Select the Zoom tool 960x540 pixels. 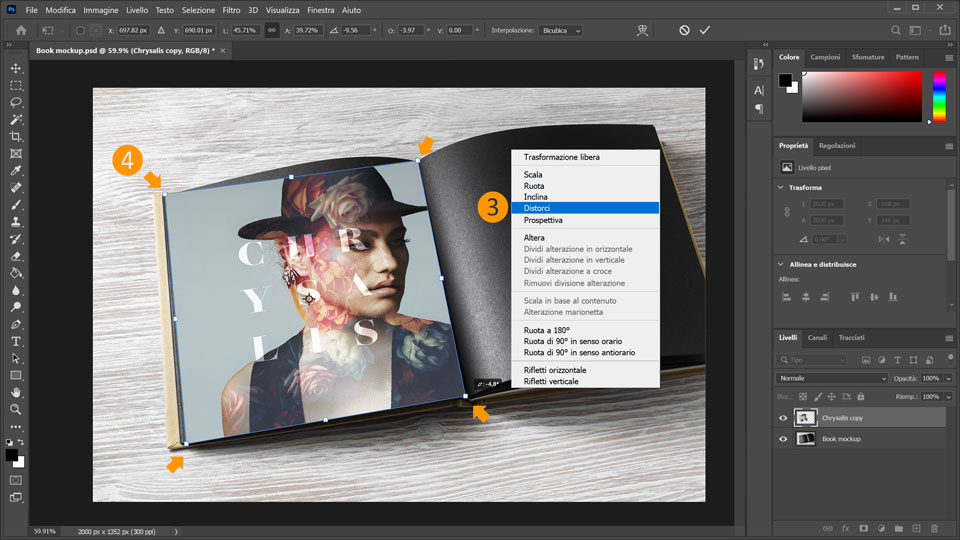click(16, 409)
